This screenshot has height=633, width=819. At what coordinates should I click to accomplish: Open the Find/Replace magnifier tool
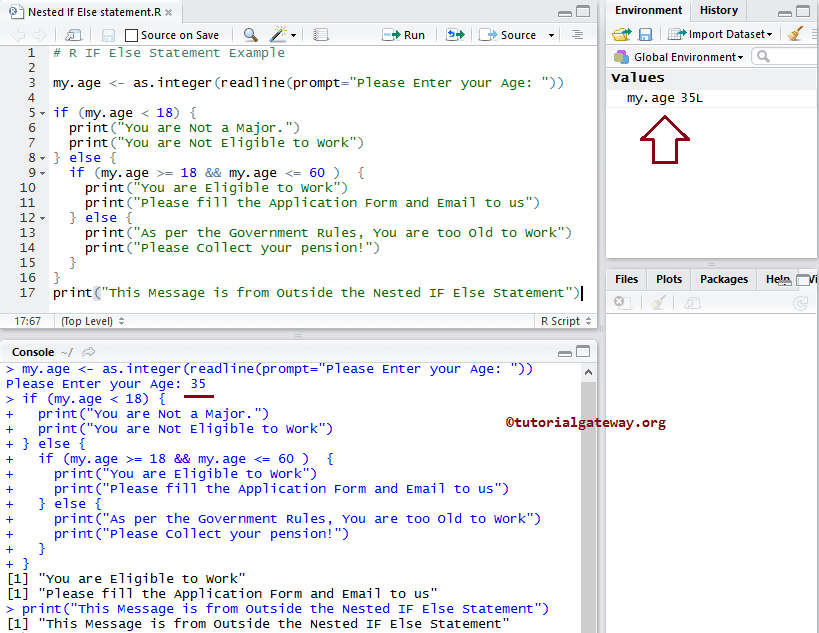(x=248, y=34)
